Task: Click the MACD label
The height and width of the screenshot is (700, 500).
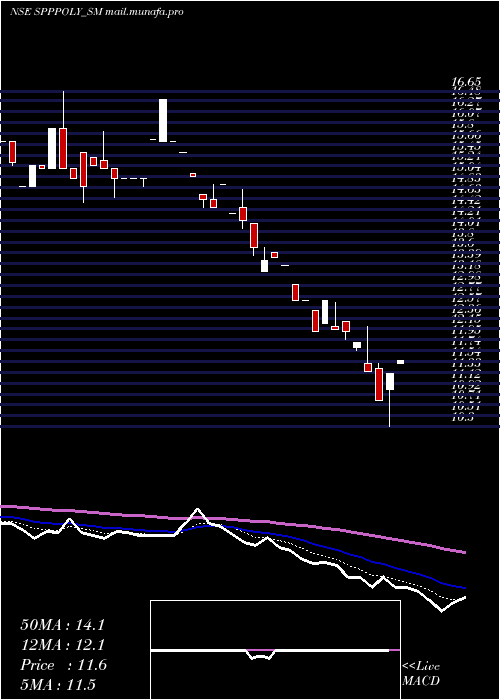Action: tap(421, 681)
